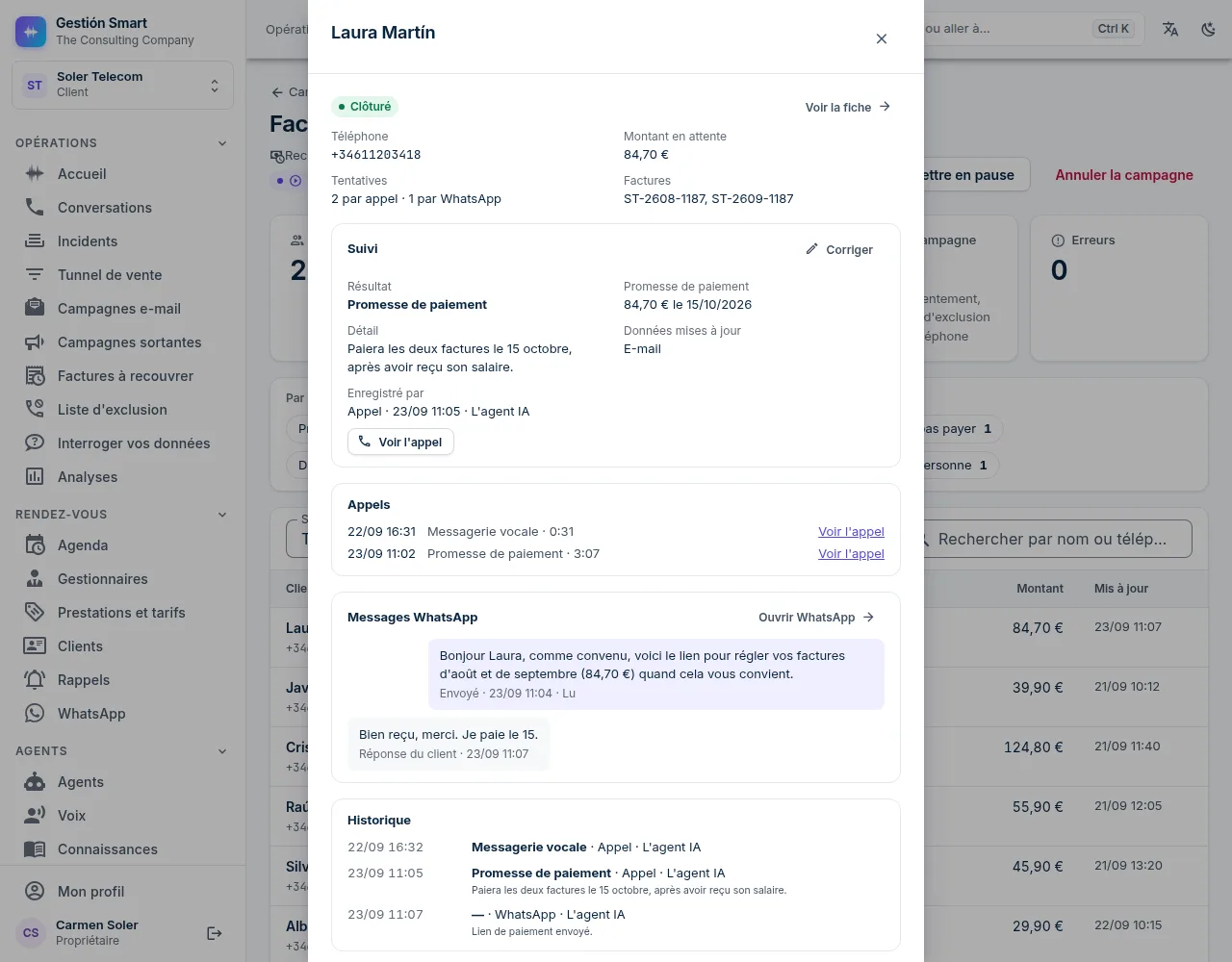The height and width of the screenshot is (962, 1232).
Task: Click the Campagnes e-mail icon
Action: [35, 309]
